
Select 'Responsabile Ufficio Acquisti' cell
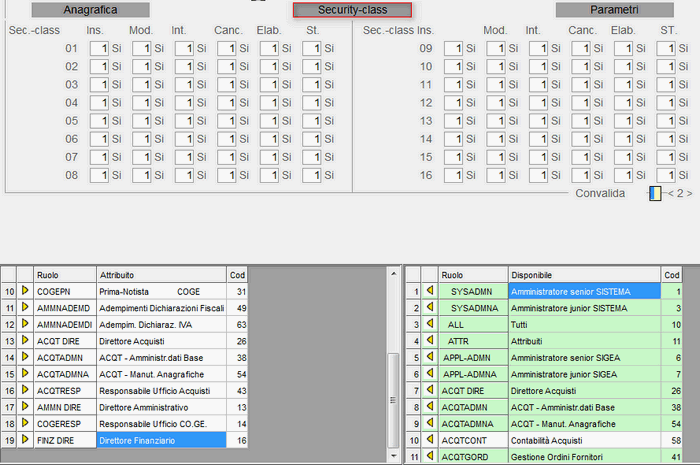click(161, 390)
